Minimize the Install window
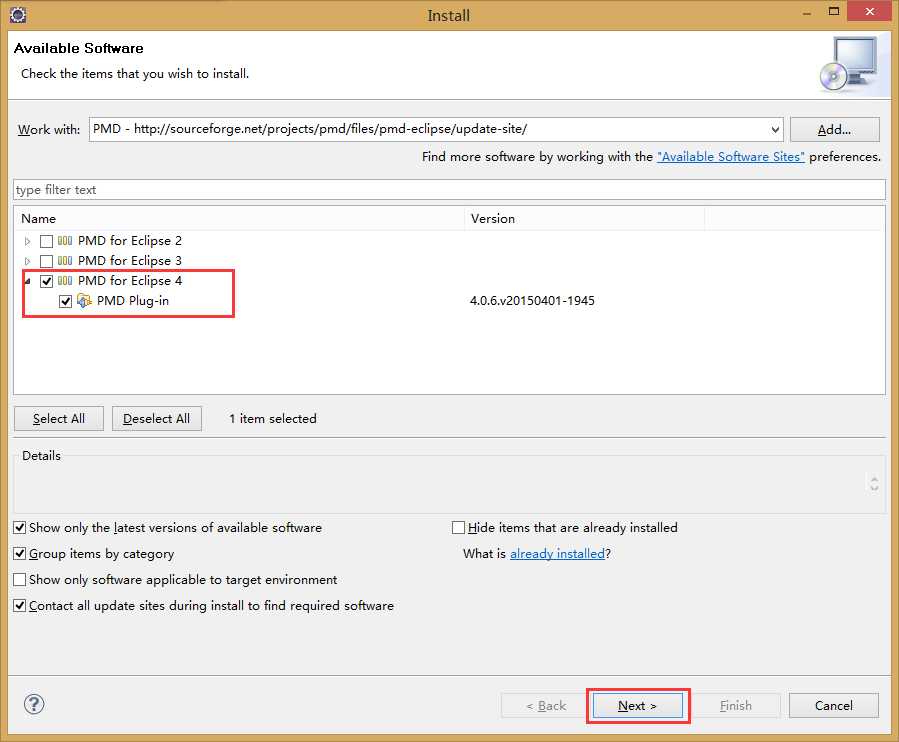 [x=807, y=13]
